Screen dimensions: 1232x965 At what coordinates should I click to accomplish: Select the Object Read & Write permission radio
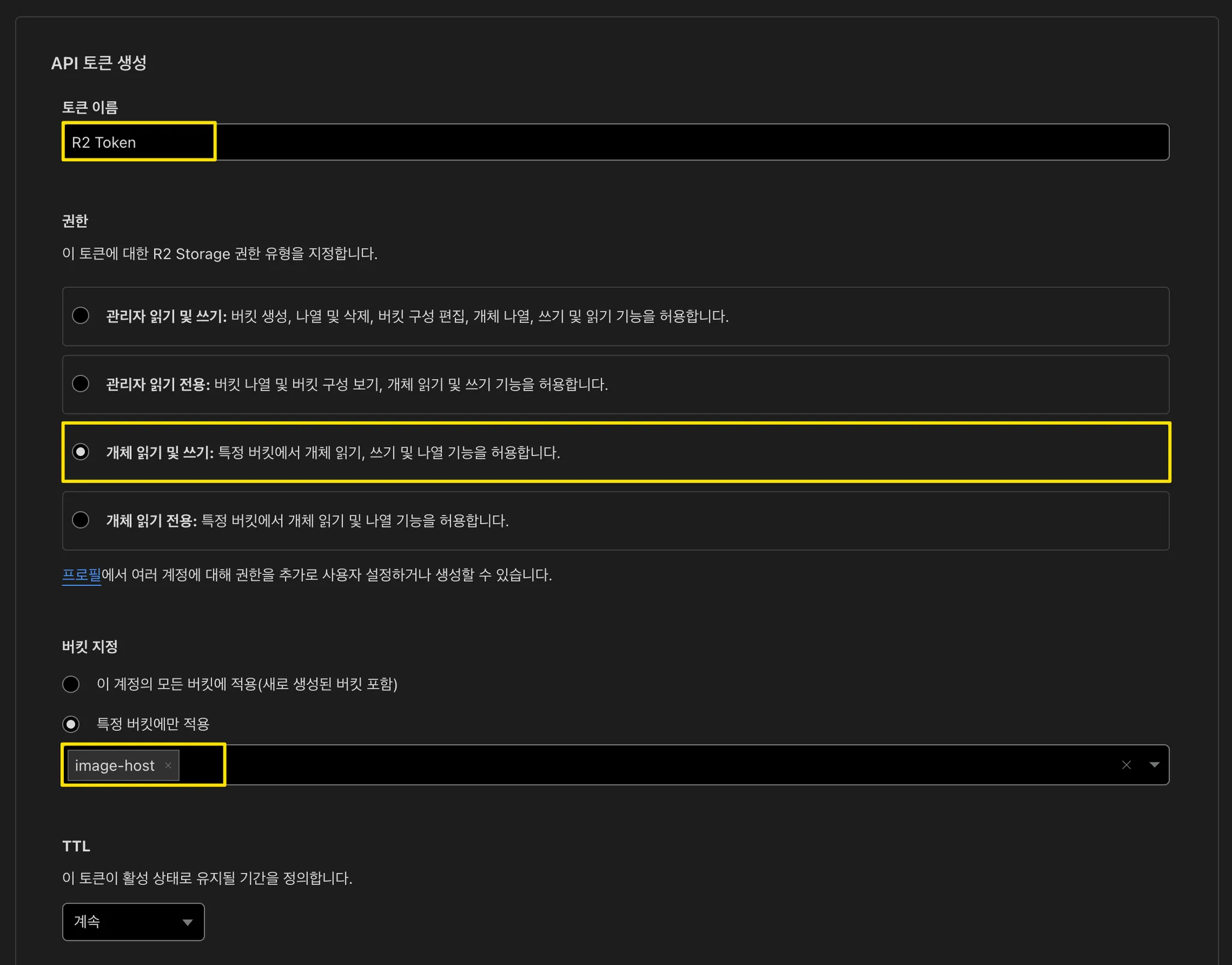tap(81, 452)
